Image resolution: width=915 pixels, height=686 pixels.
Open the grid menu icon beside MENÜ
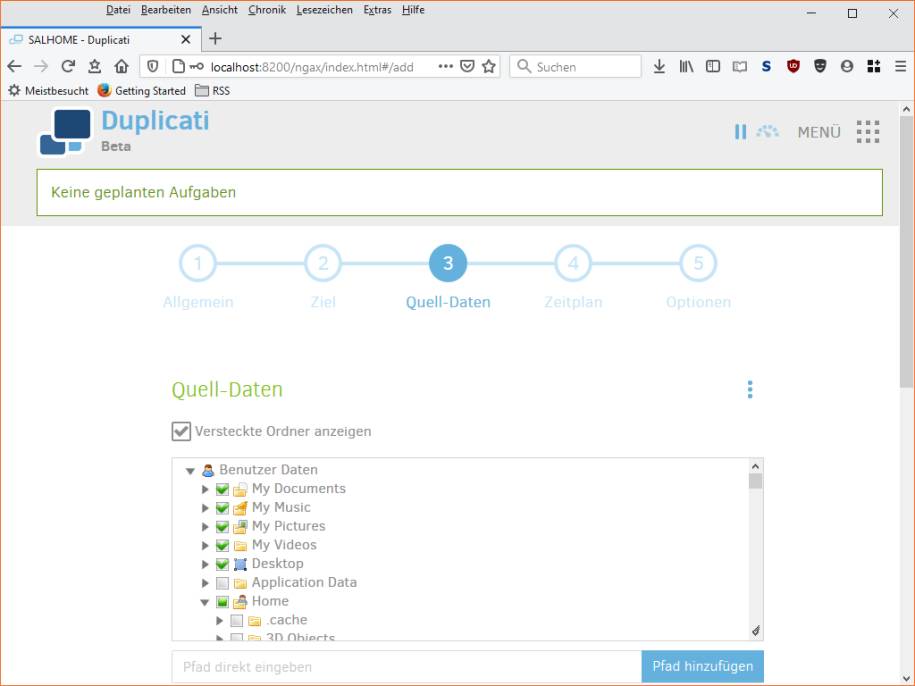click(x=868, y=132)
